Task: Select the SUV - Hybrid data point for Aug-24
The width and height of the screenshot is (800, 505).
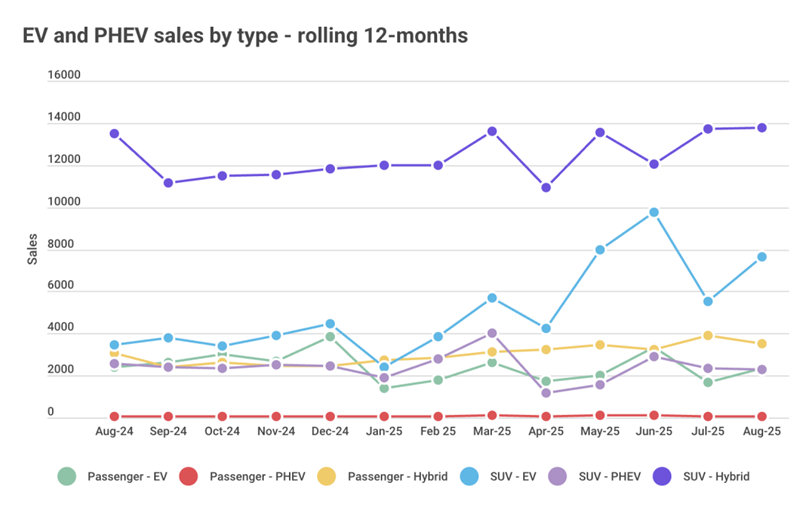Action: tap(114, 133)
